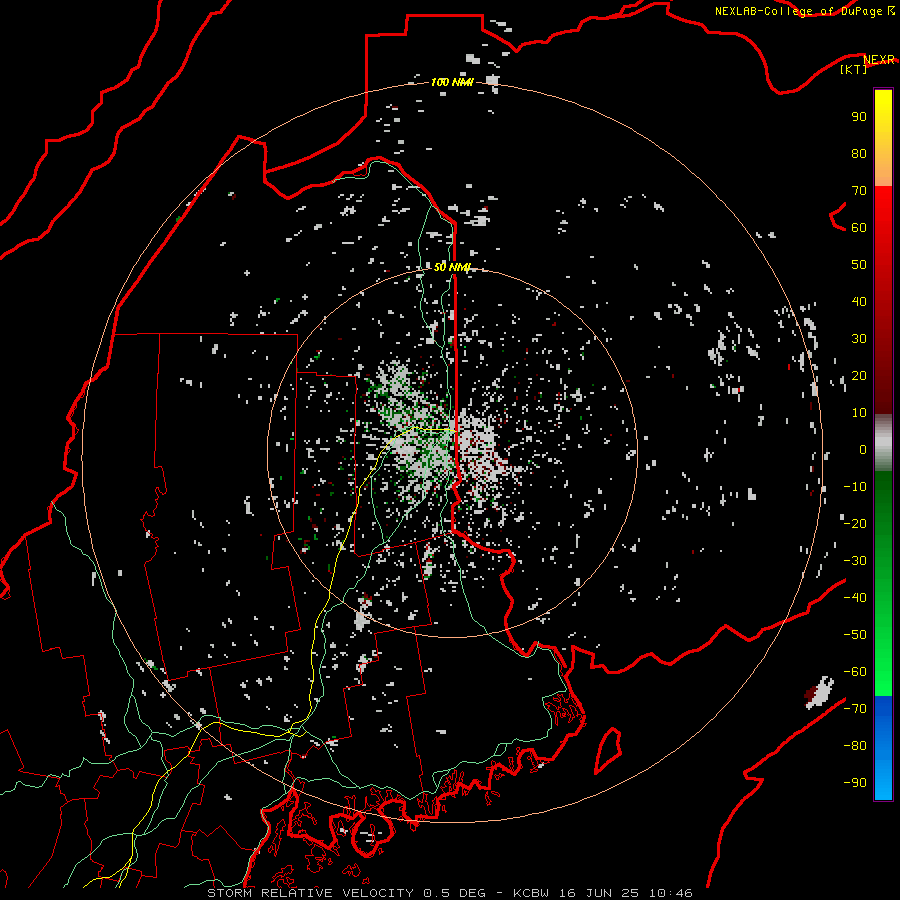Click the 60 value on velocity scale
This screenshot has height=900, width=900.
pos(859,228)
